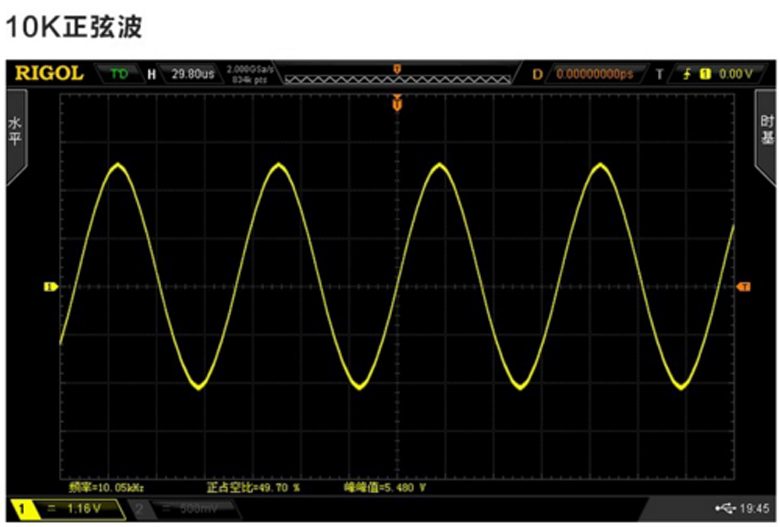Click the orange trigger level marker on right edge
Viewport: 780px width, 527px height.
(743, 287)
